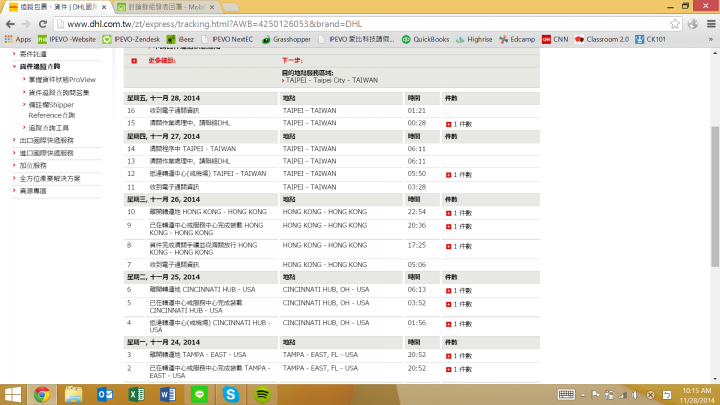Open sidebar item 加值服務
Image resolution: width=720 pixels, height=405 pixels.
[33, 166]
